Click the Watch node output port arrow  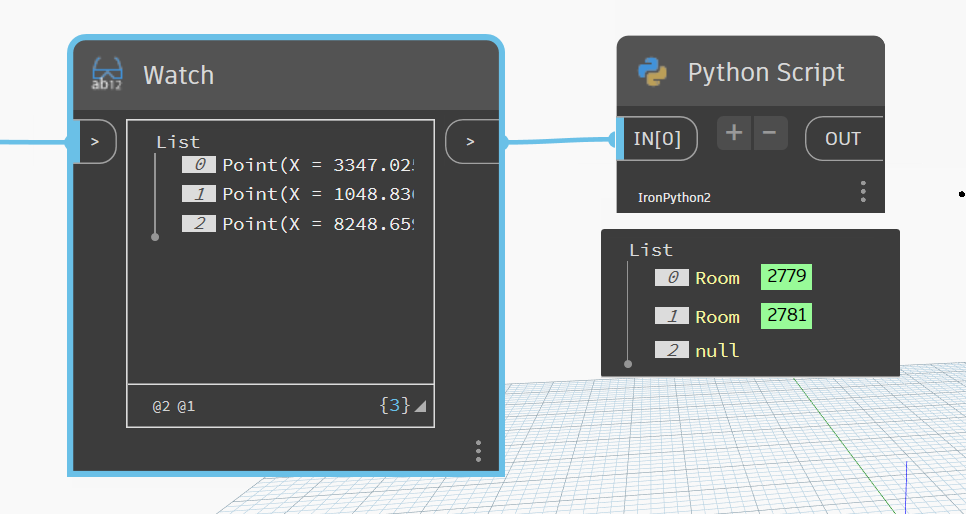pos(471,142)
